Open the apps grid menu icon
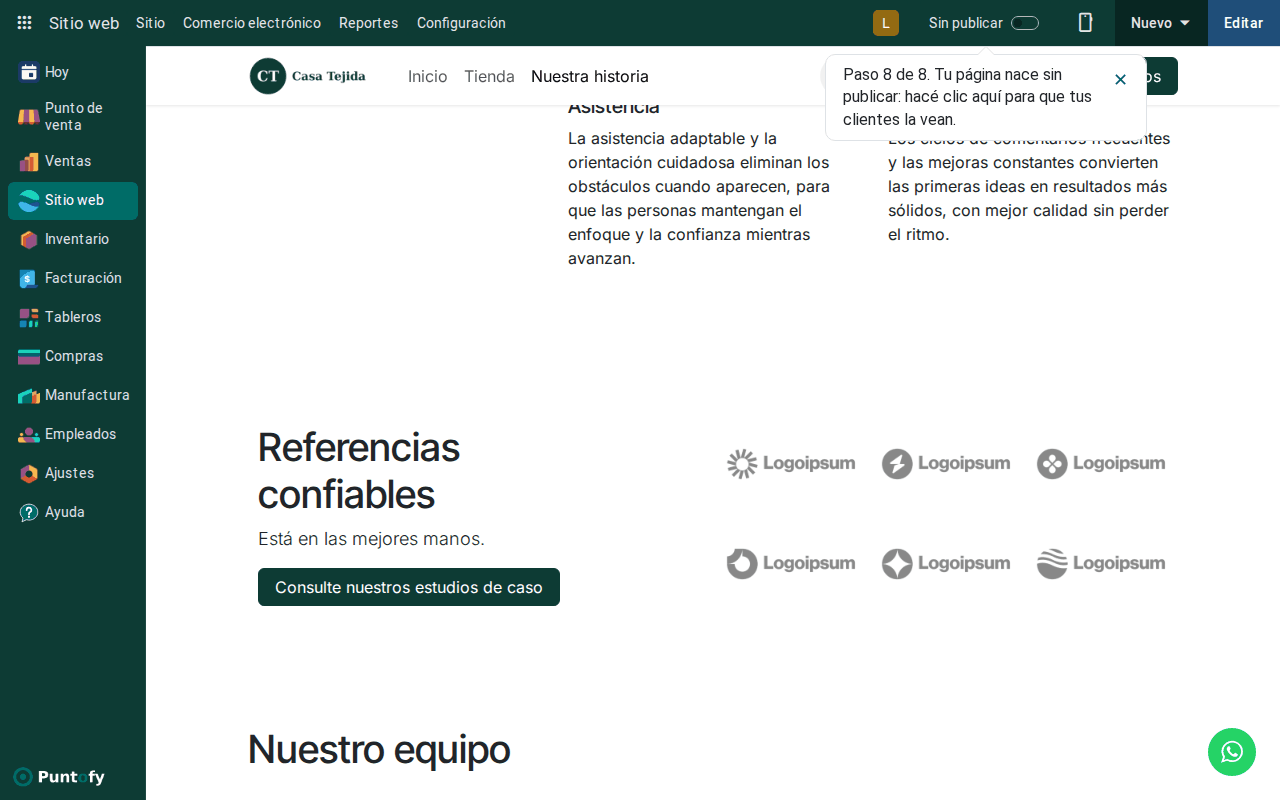Screen dimensions: 1280x800 tap(24, 23)
